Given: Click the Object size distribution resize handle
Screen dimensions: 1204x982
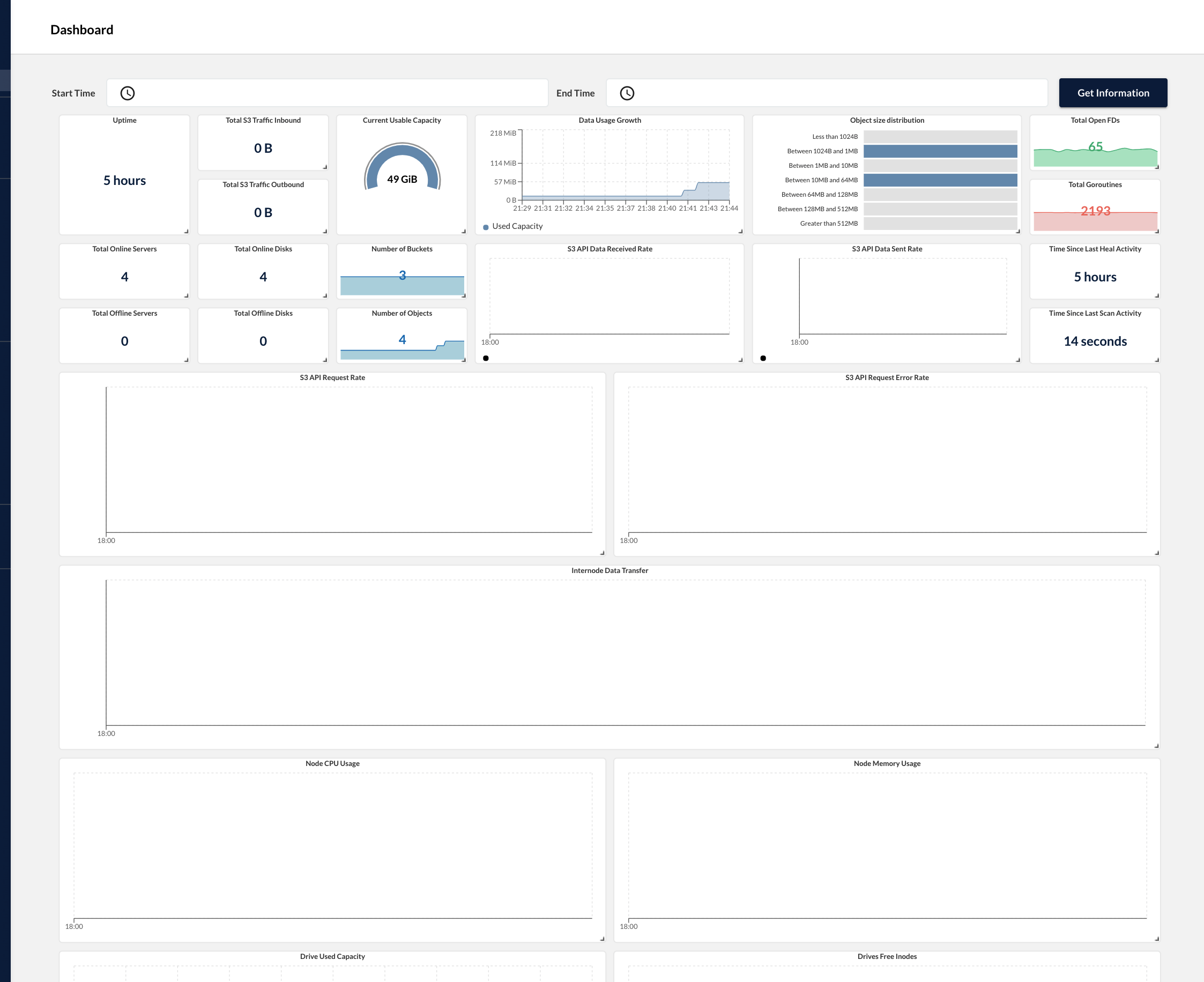Looking at the screenshot, I should click(1017, 232).
